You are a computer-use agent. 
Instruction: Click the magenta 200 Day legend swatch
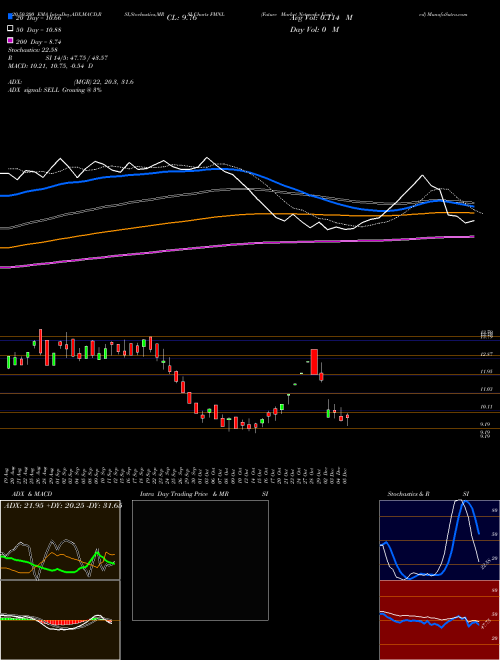[x=10, y=40]
